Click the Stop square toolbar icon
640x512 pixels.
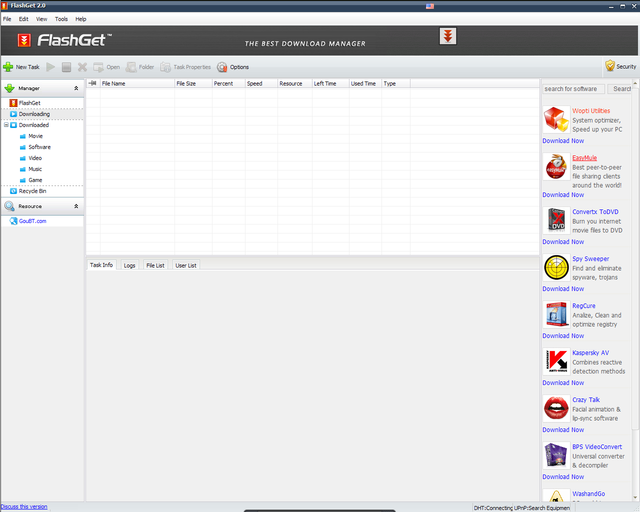[x=66, y=67]
